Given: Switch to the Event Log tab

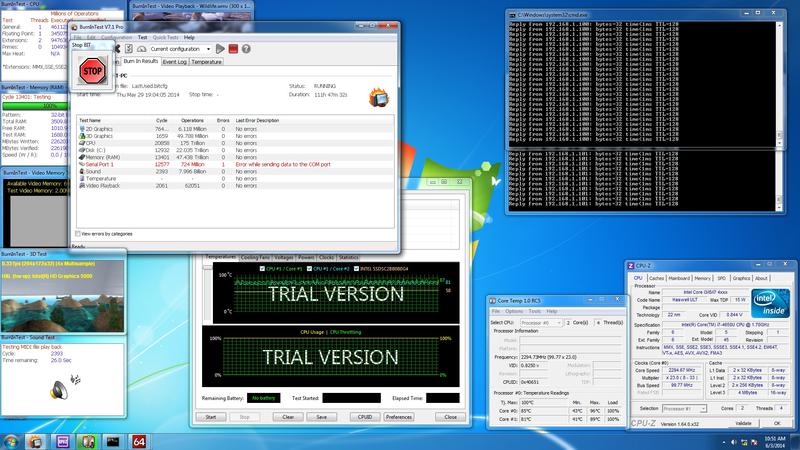Looking at the screenshot, I should [x=174, y=62].
